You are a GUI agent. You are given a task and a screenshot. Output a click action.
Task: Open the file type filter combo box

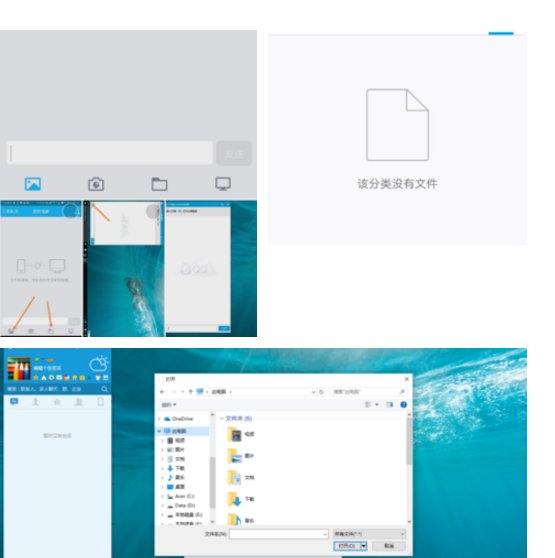pyautogui.click(x=369, y=534)
